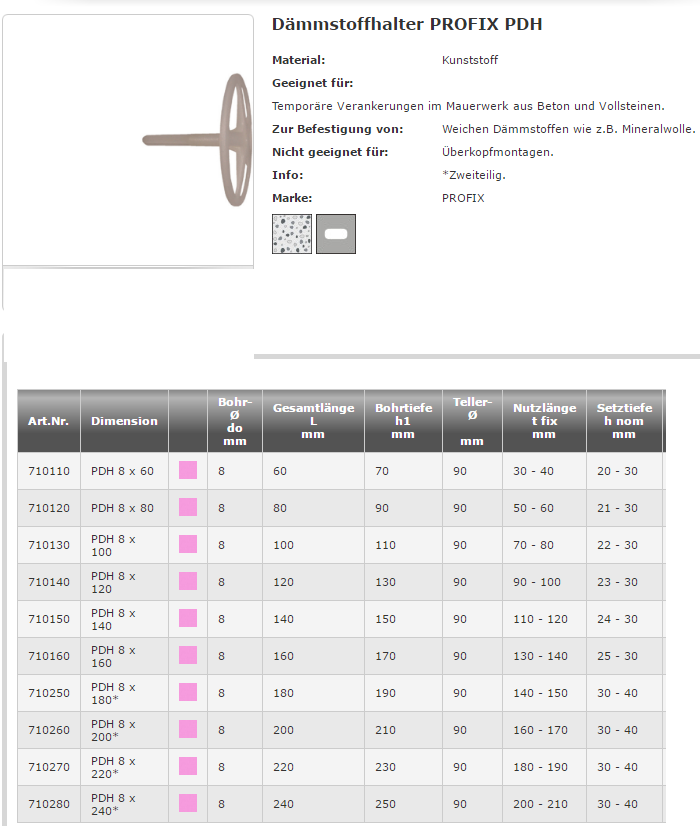
Task: Click the Teller-Ø column header
Action: point(472,421)
